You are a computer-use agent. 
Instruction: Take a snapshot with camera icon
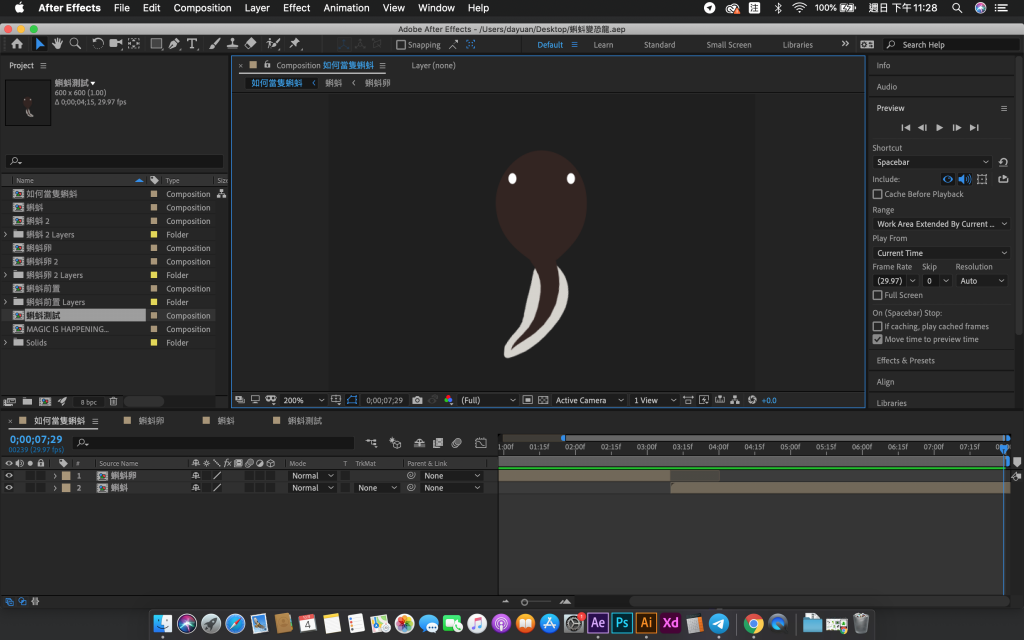pos(417,400)
